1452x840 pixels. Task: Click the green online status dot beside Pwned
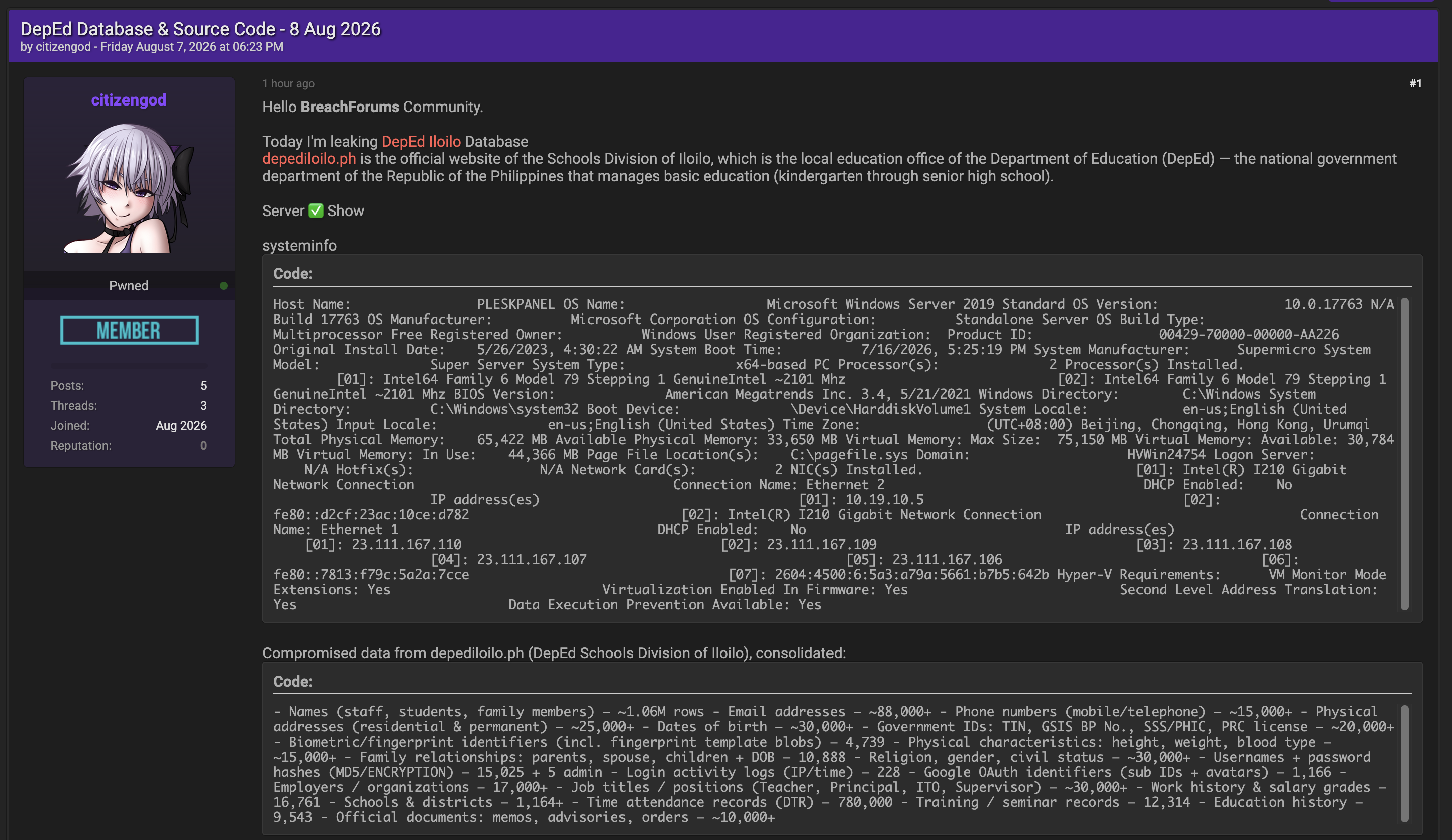coord(224,286)
